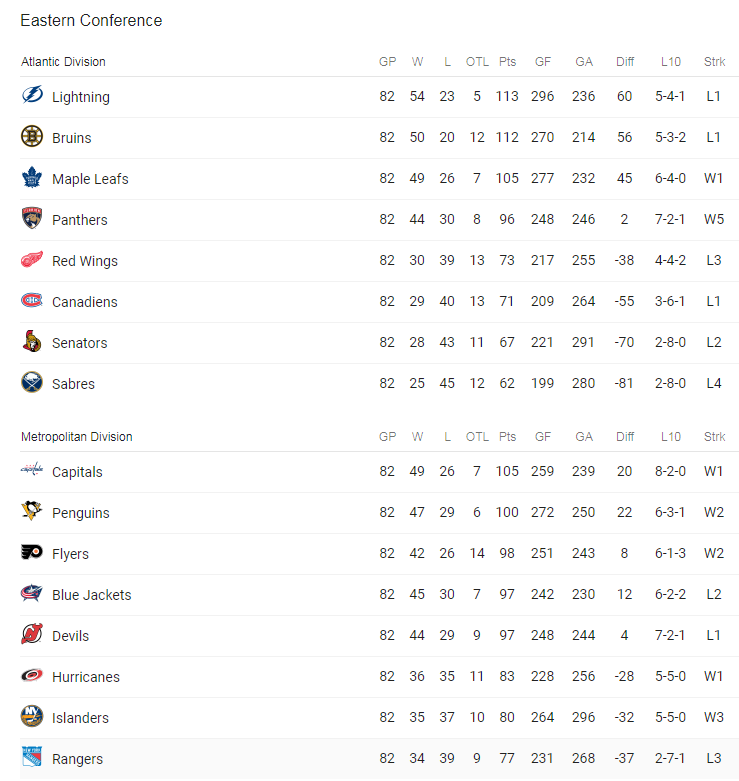
Task: Click the Red Wings logo icon
Action: pos(32,260)
